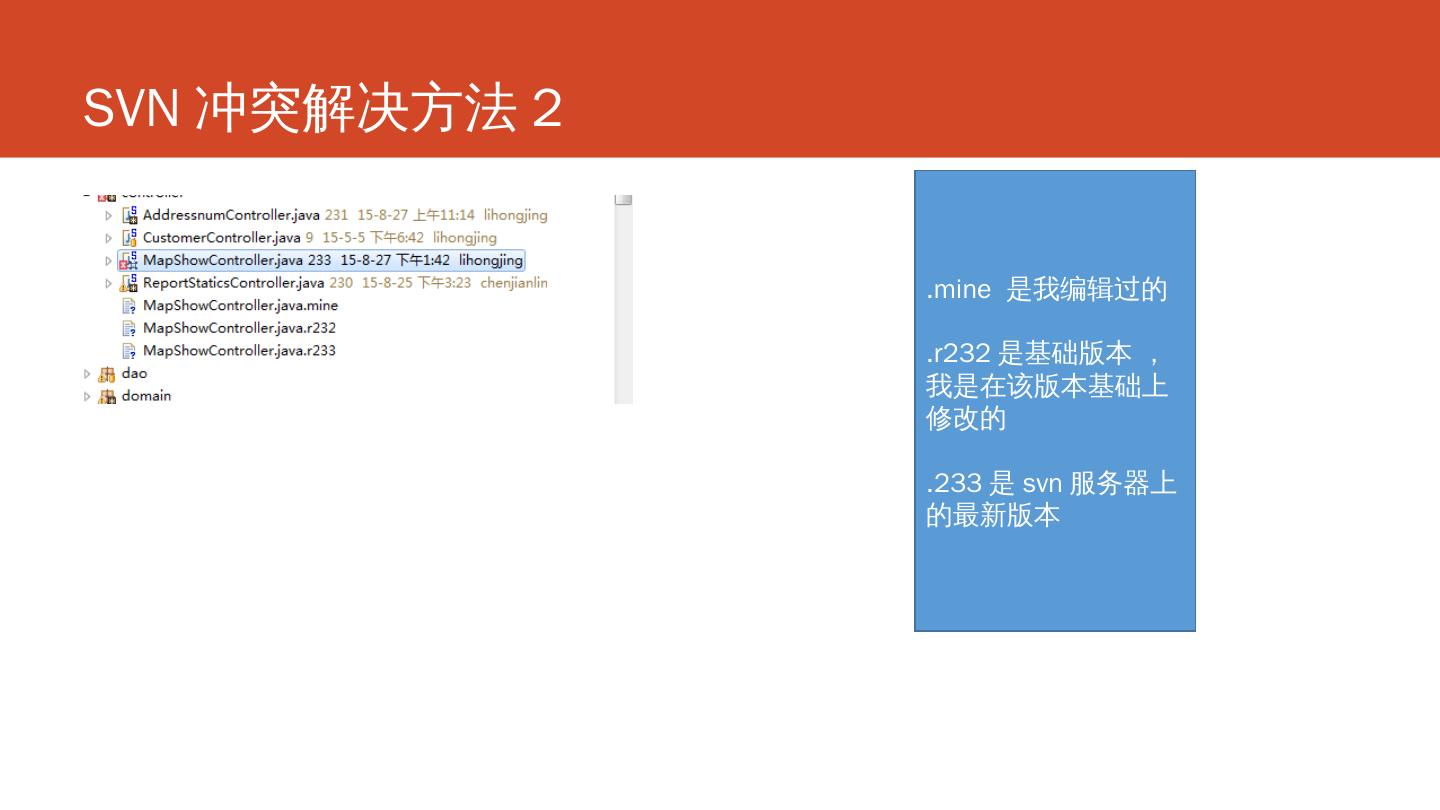Expand the domain package
The height and width of the screenshot is (810, 1440).
tap(87, 396)
